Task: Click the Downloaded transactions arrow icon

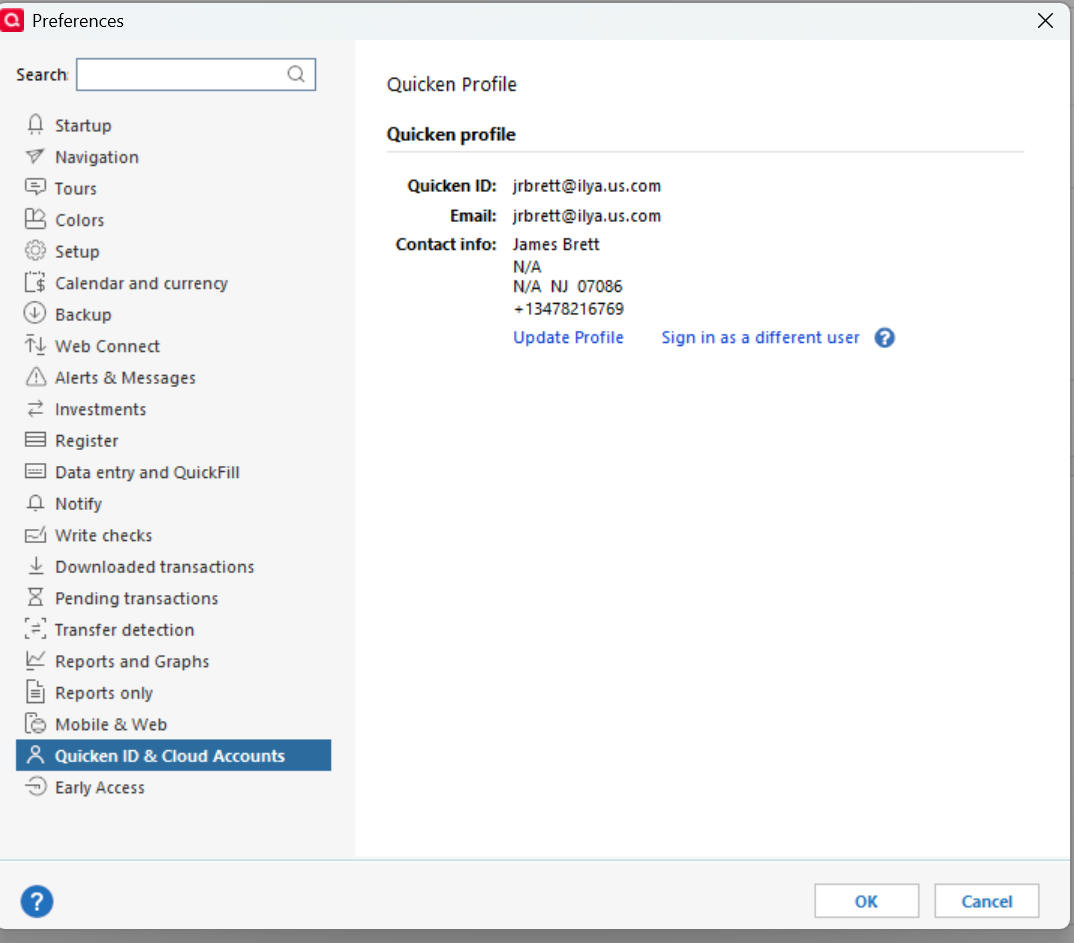Action: pyautogui.click(x=36, y=566)
